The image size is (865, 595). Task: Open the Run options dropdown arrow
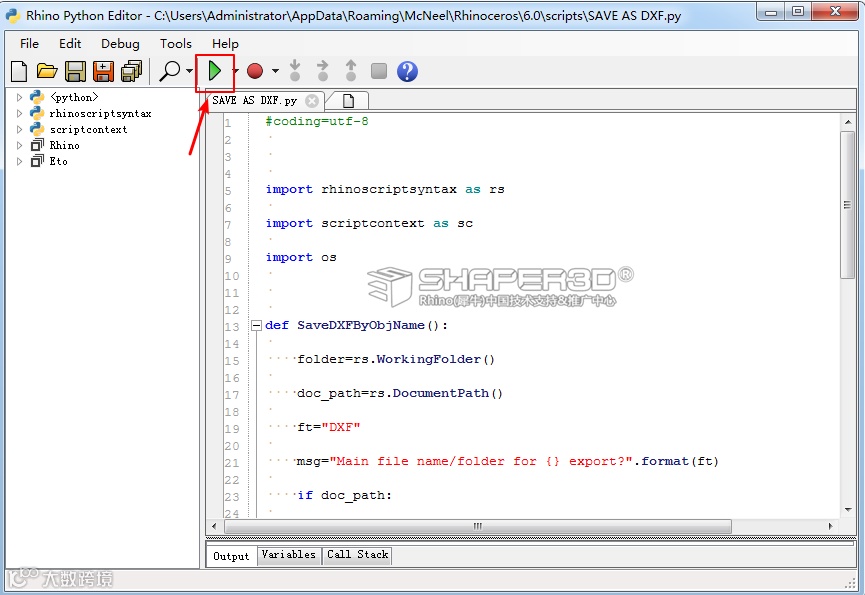(236, 71)
